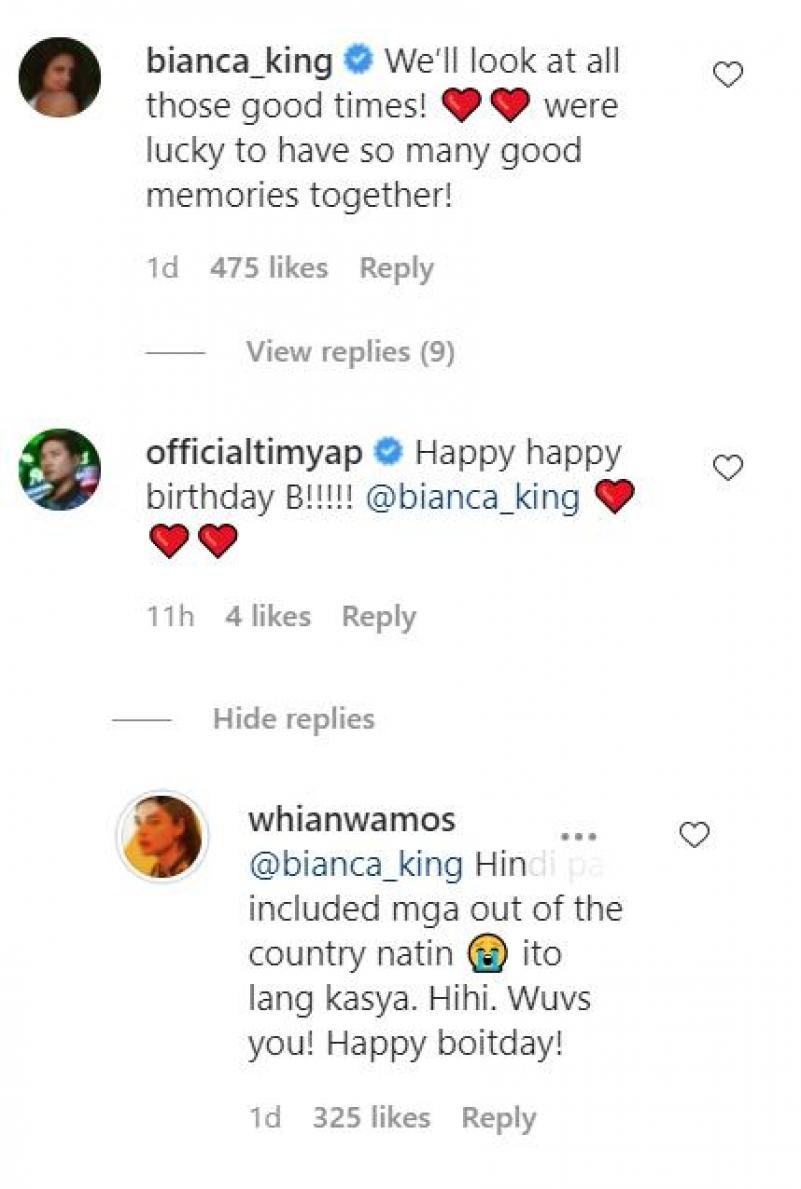Open bianca_king's profile picture
Viewport: 801px width, 1189px height.
[x=60, y=77]
